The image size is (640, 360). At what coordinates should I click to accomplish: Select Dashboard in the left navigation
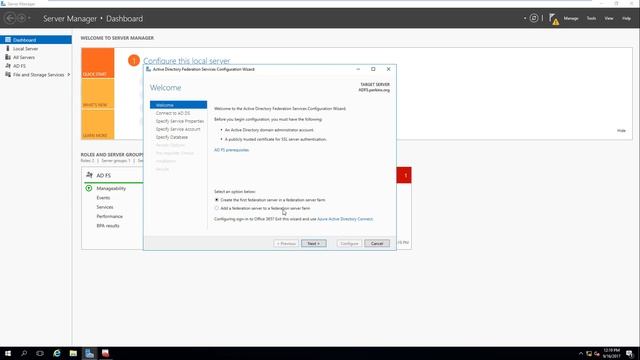(x=36, y=40)
